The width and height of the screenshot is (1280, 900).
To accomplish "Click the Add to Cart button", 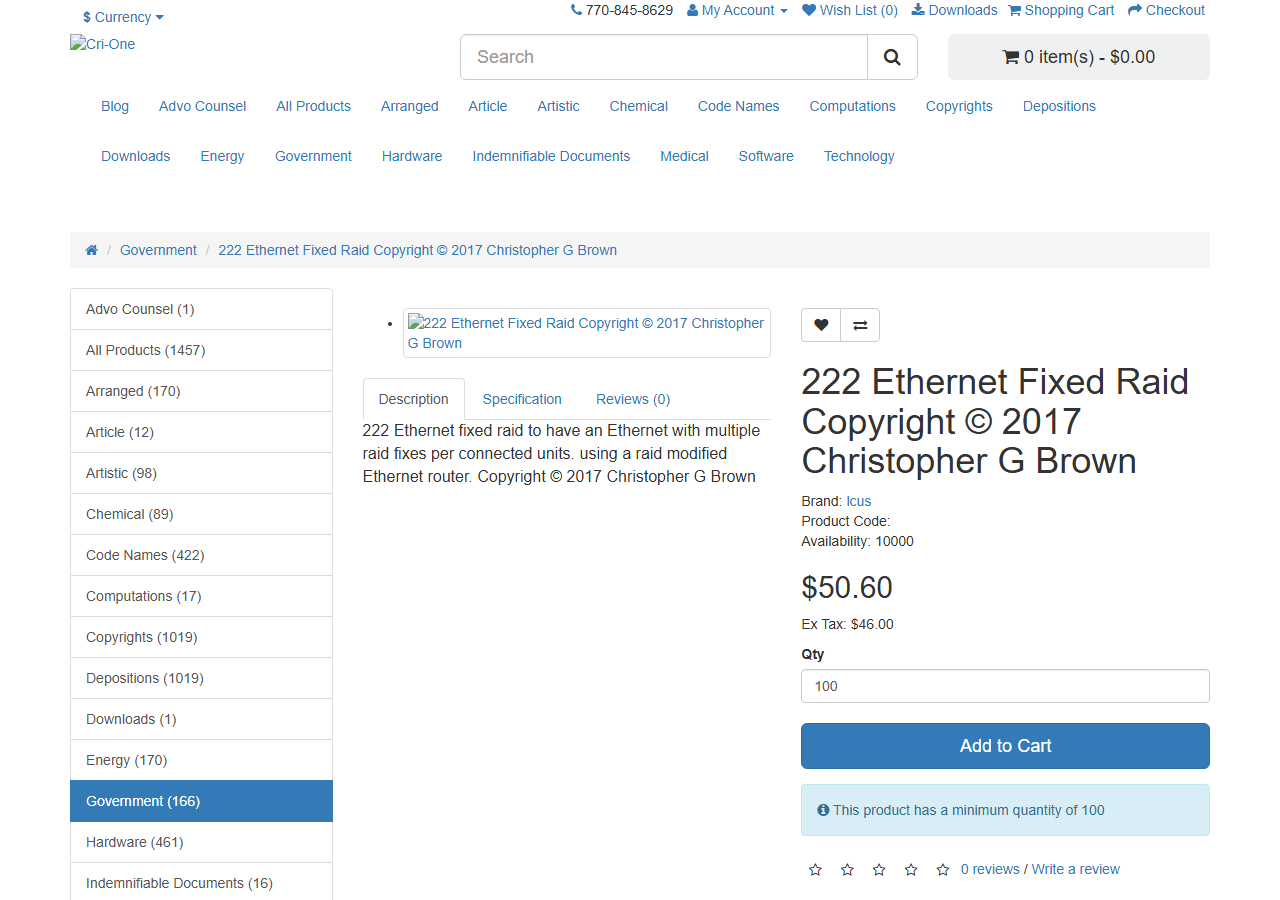I will coord(1005,746).
